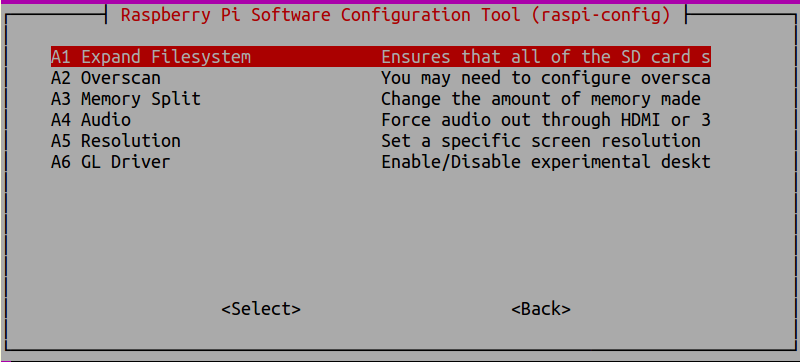
Task: Open the A3 Memory Split setting
Action: coord(380,99)
